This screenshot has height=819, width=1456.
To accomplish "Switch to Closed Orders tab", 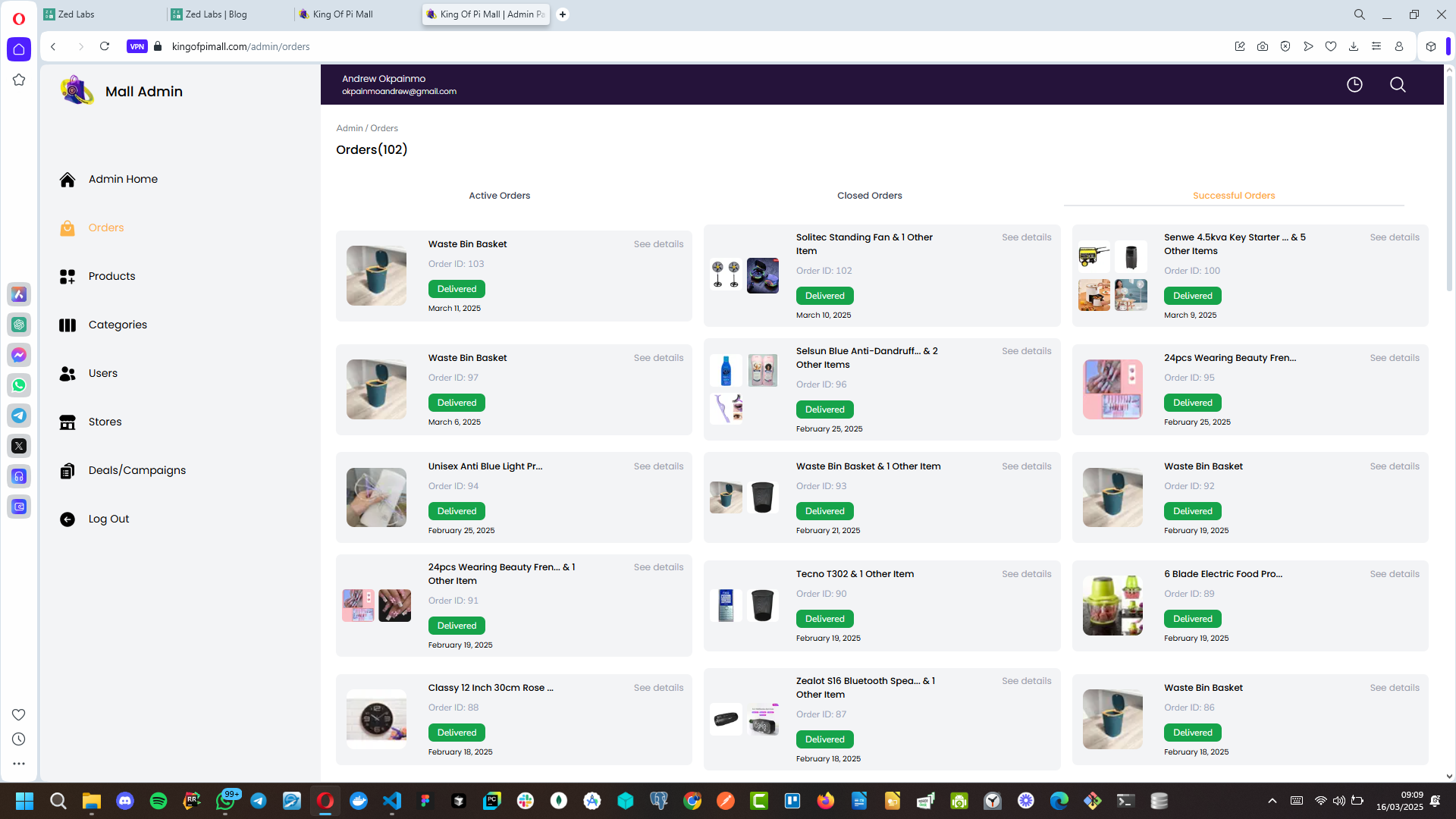I will (869, 196).
